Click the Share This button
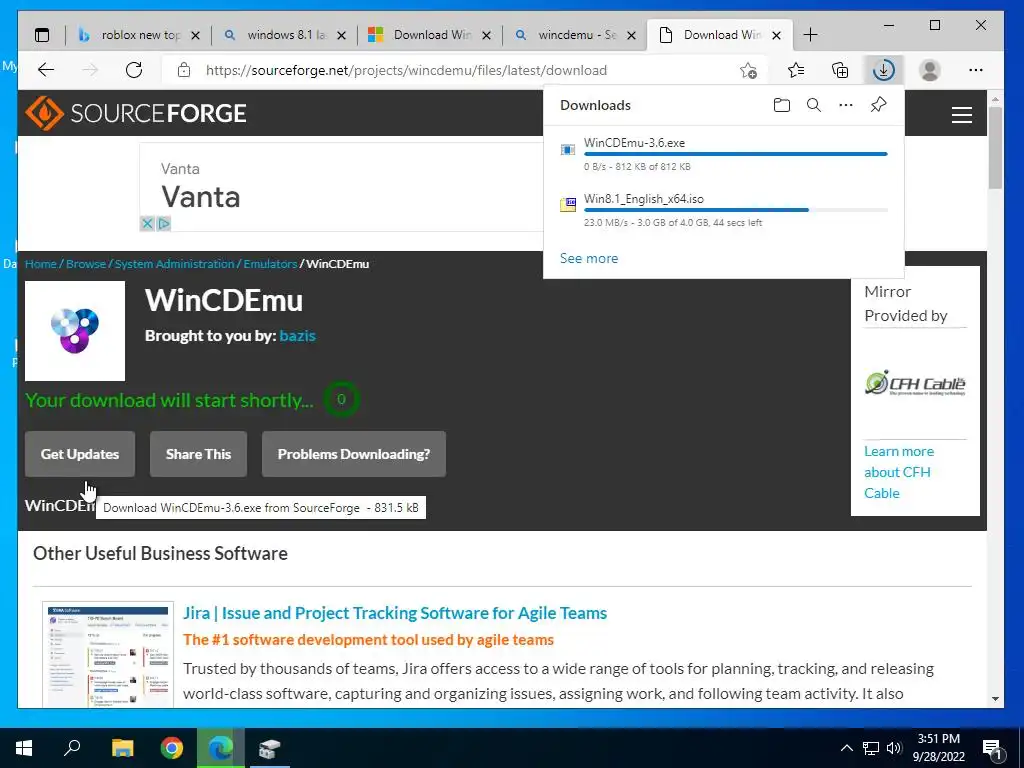1024x768 pixels. pyautogui.click(x=199, y=454)
